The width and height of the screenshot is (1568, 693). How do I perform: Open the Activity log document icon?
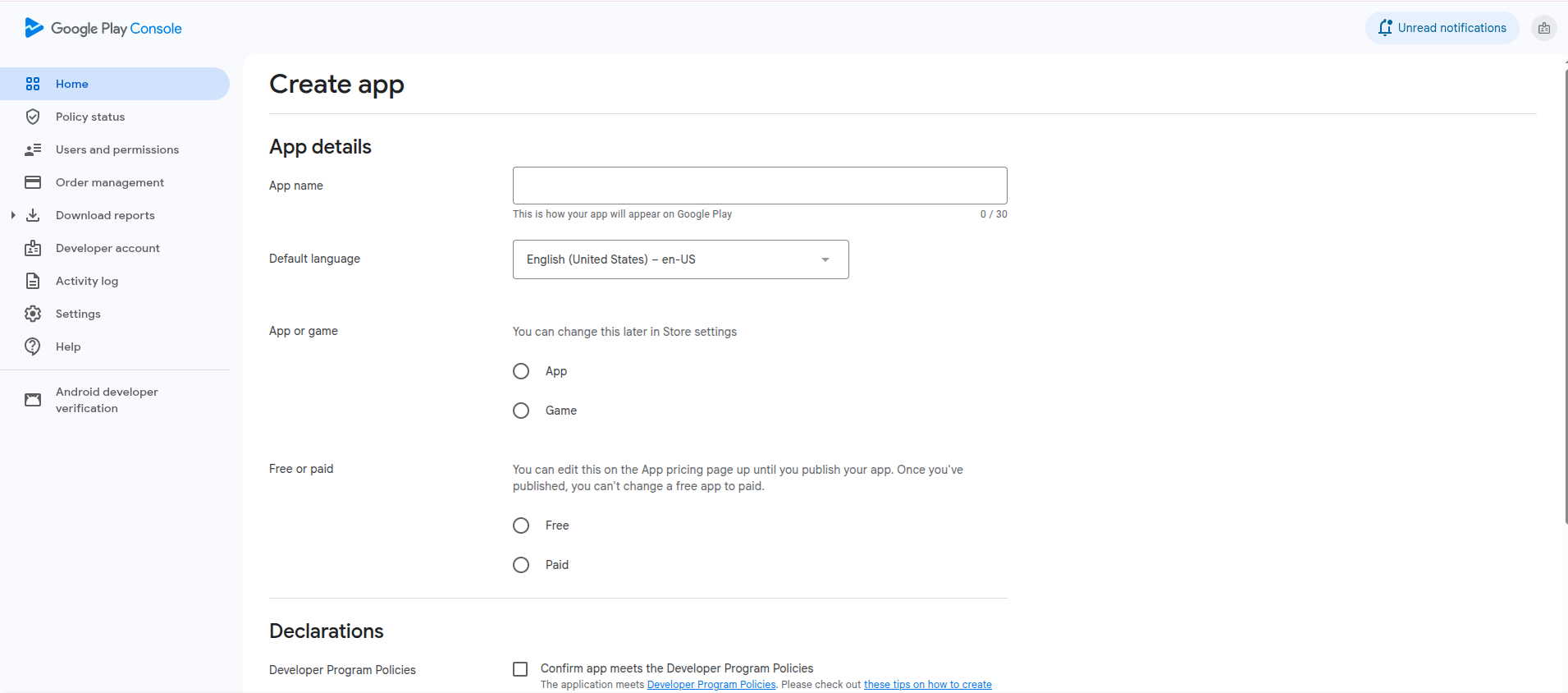point(33,281)
